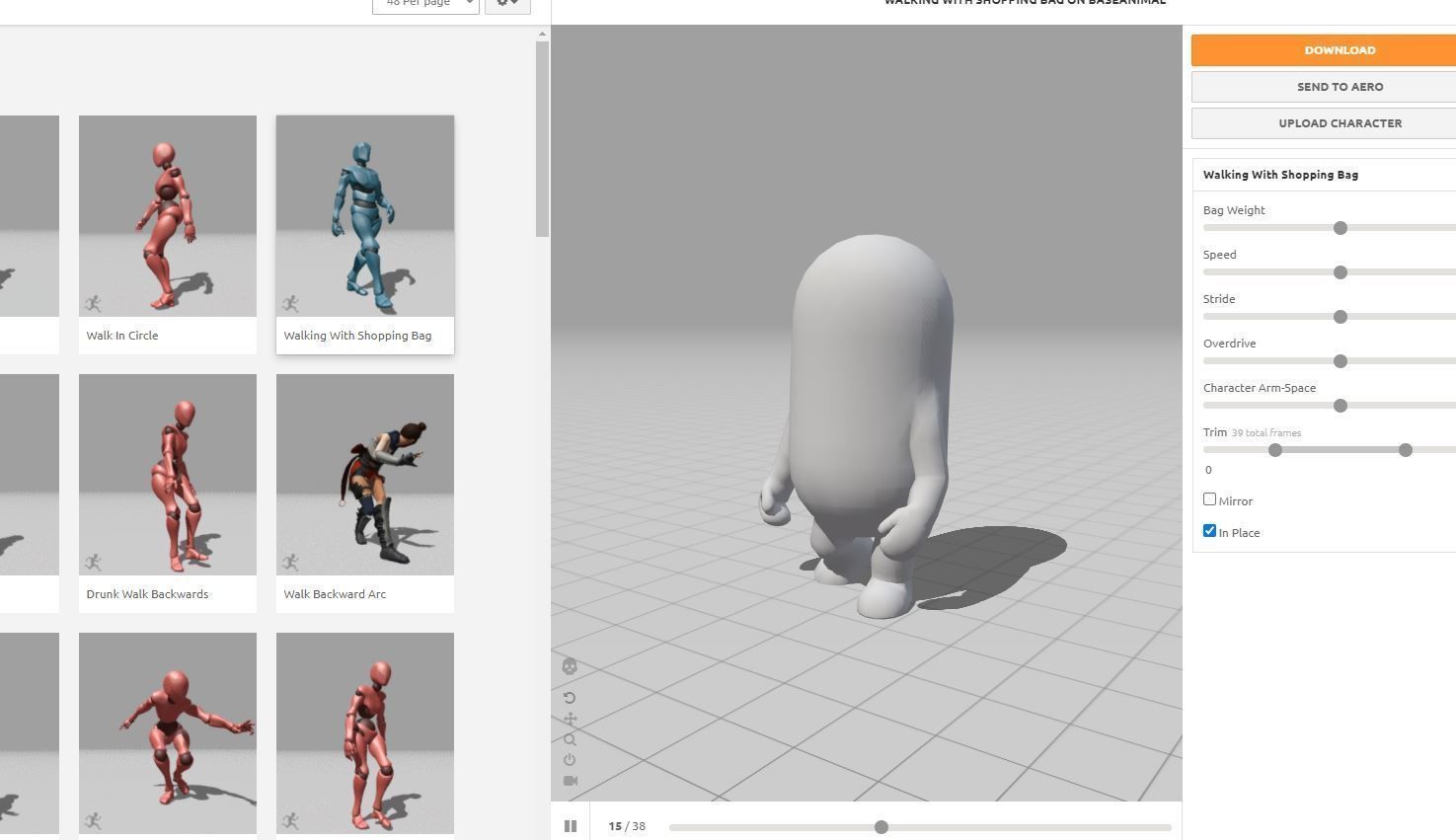Select the Drunk Walk Backwards animation thumbnail
This screenshot has height=840, width=1456.
[x=168, y=475]
